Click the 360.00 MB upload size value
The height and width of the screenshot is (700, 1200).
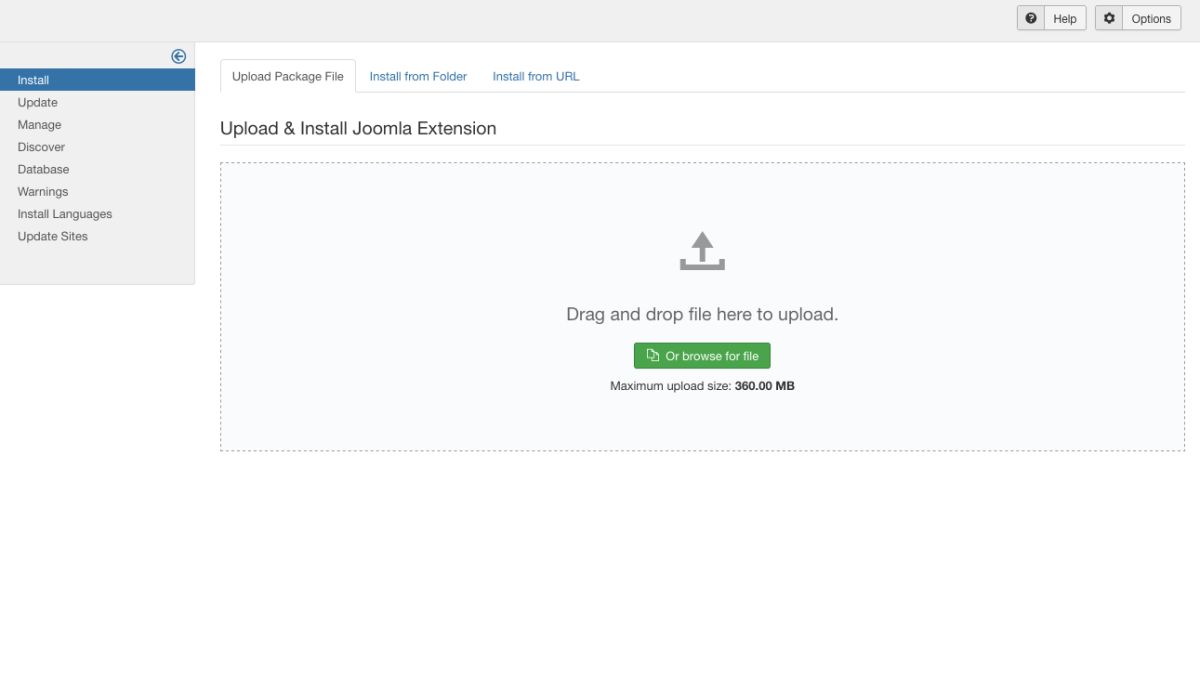[x=765, y=386]
